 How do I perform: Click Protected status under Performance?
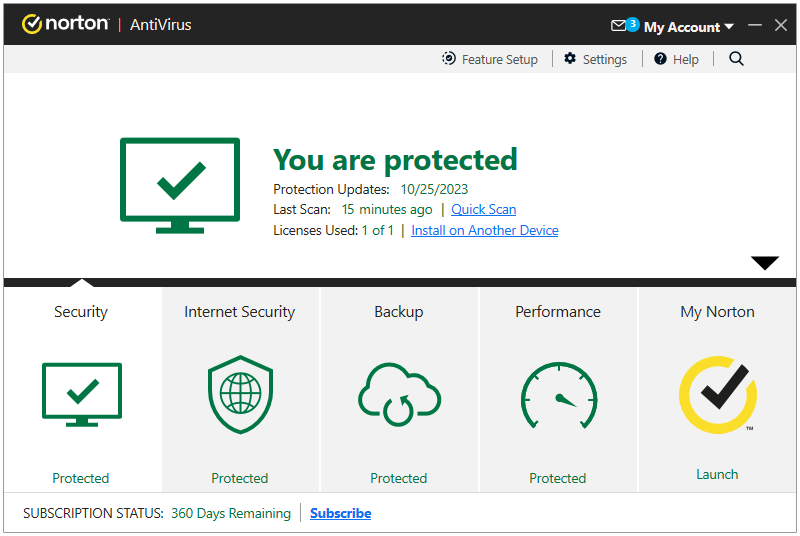click(x=558, y=478)
